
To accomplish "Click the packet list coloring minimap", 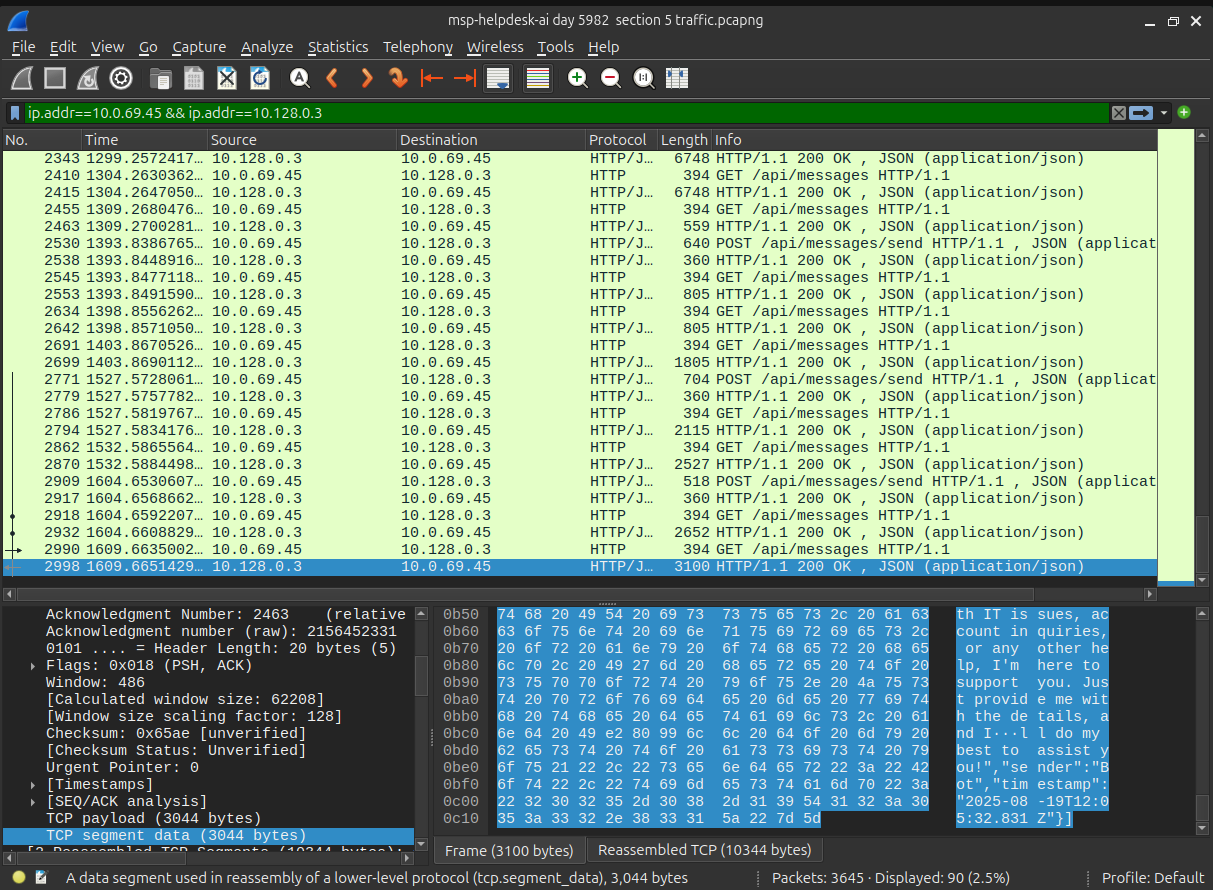I will (x=1176, y=357).
